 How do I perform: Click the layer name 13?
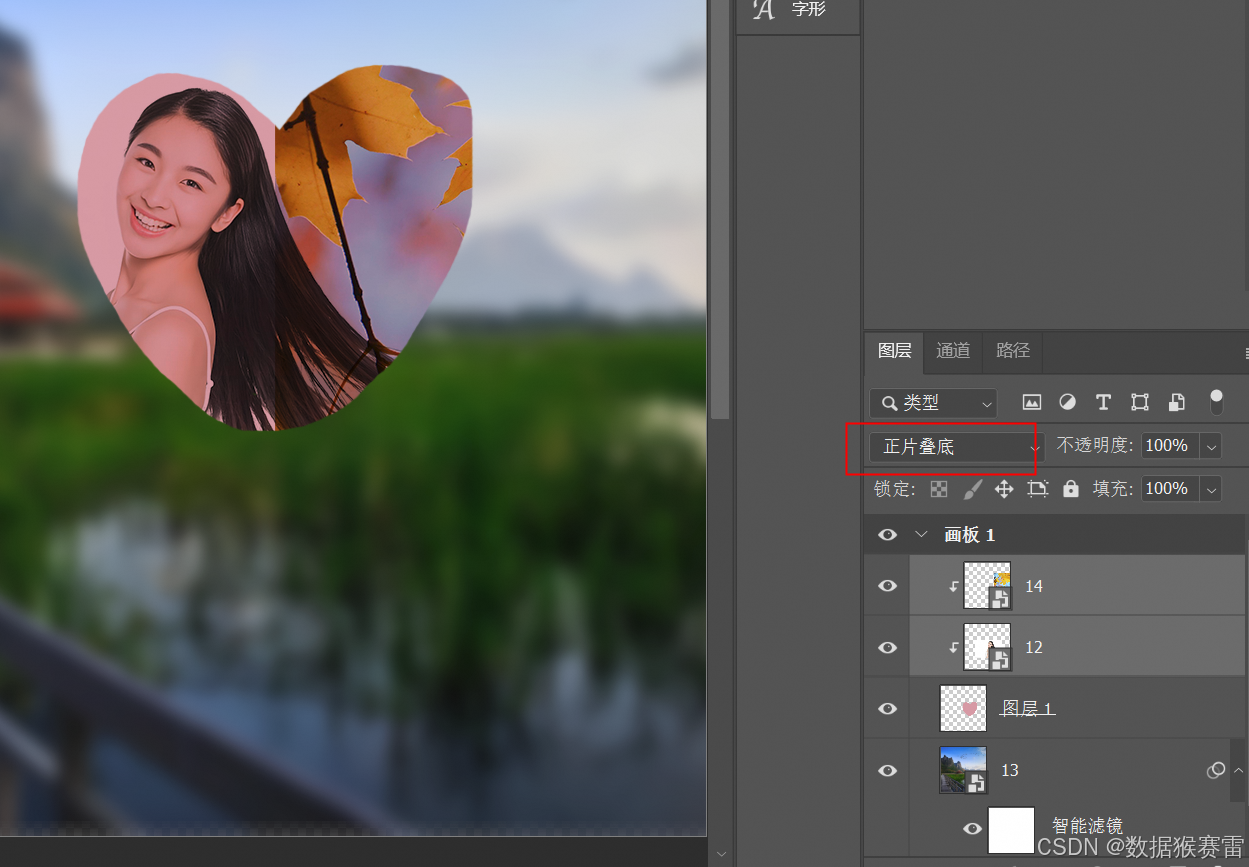point(1010,770)
